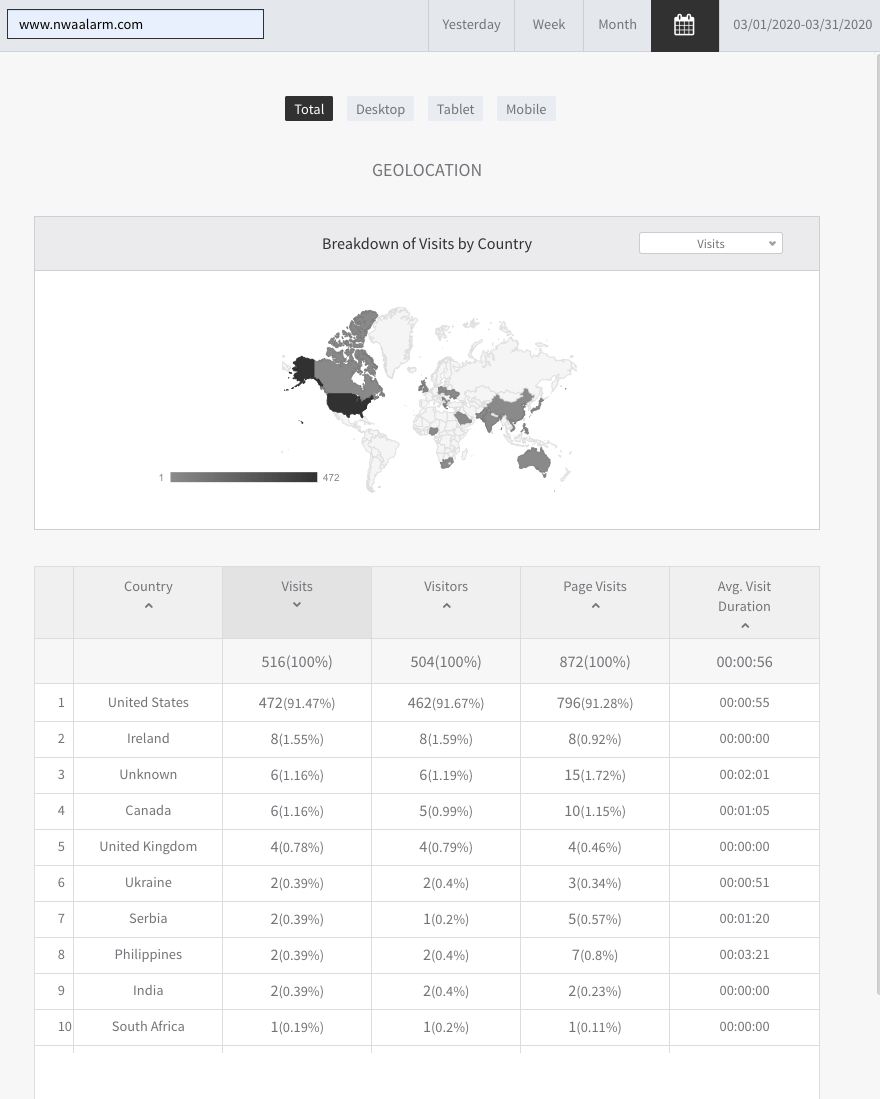This screenshot has height=1099, width=880.
Task: Click the 03/01/2020-03/31/2020 date range
Action: click(x=802, y=25)
